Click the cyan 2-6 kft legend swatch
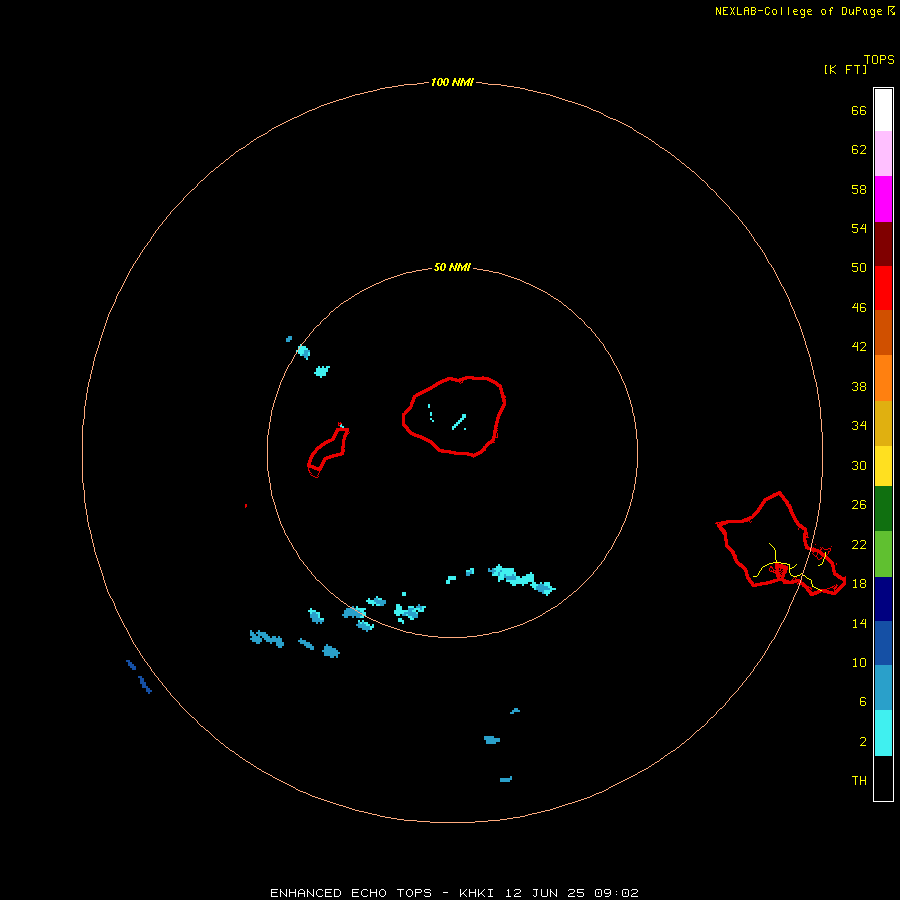The image size is (900, 900). (883, 733)
